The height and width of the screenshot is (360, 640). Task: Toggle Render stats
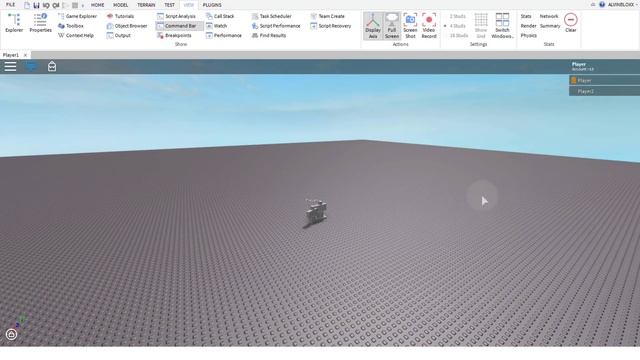[528, 26]
